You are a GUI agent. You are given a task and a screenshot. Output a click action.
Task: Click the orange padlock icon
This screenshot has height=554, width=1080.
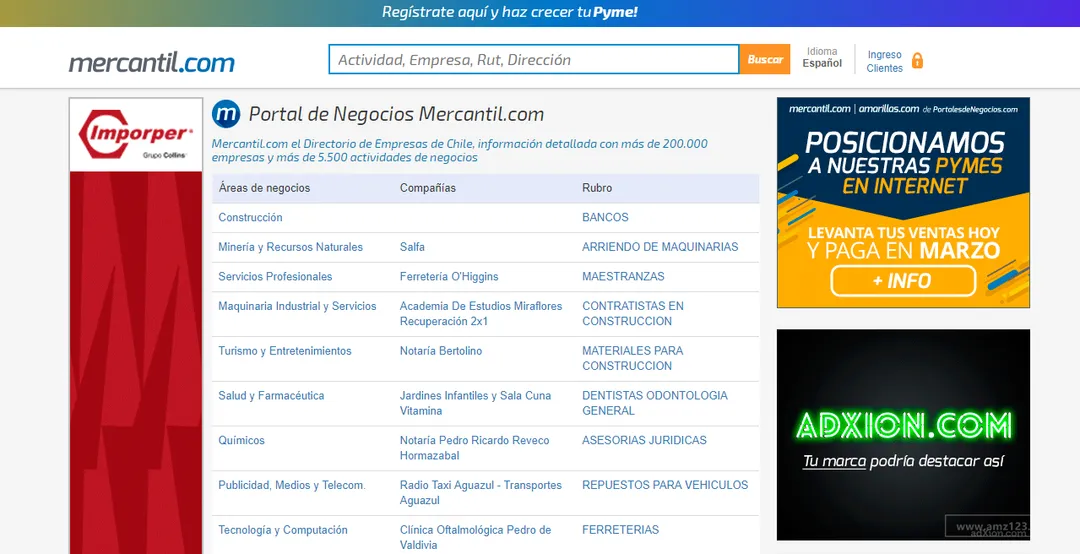(x=917, y=61)
